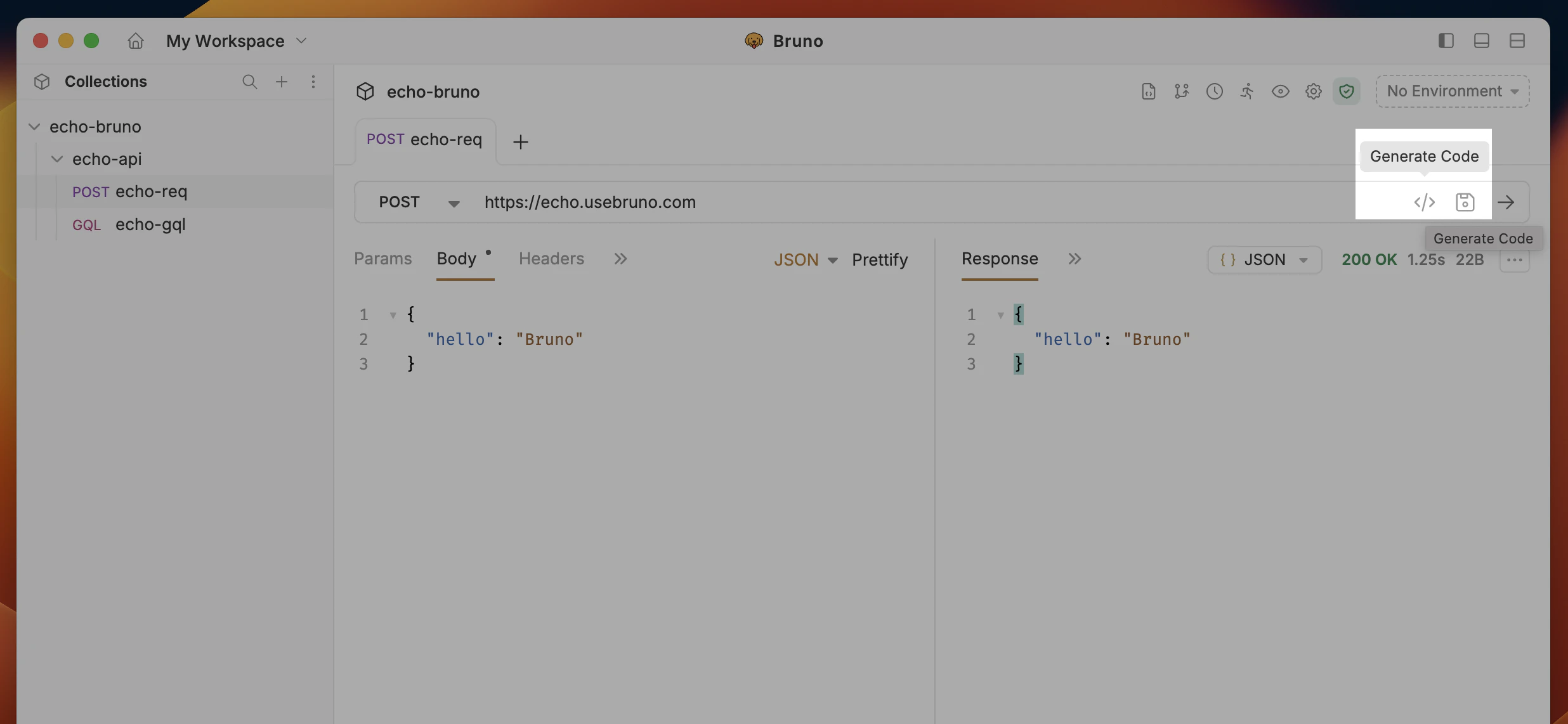
Task: Open the collection runner icon
Action: (1247, 91)
